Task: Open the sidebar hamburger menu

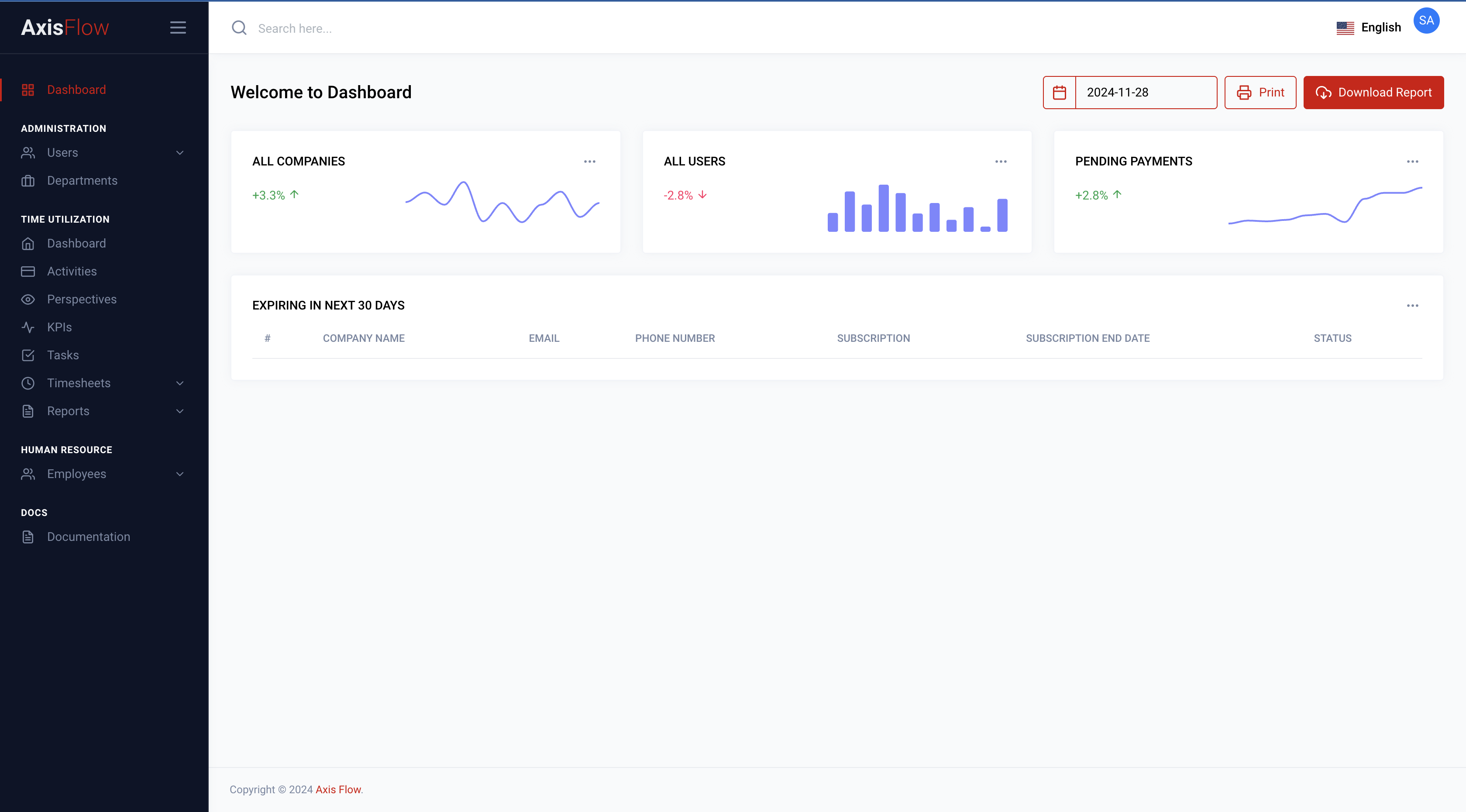Action: click(178, 28)
